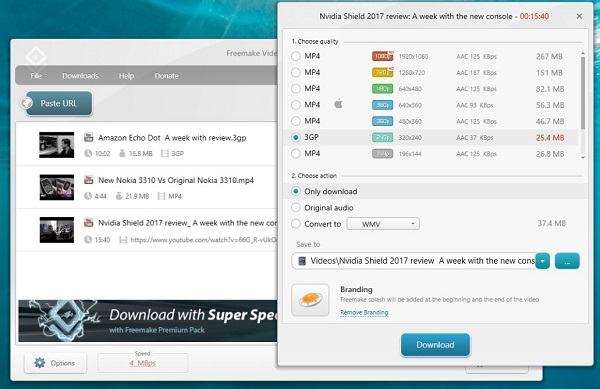
Task: Click the yellow 720p HD quality badge
Action: point(383,72)
